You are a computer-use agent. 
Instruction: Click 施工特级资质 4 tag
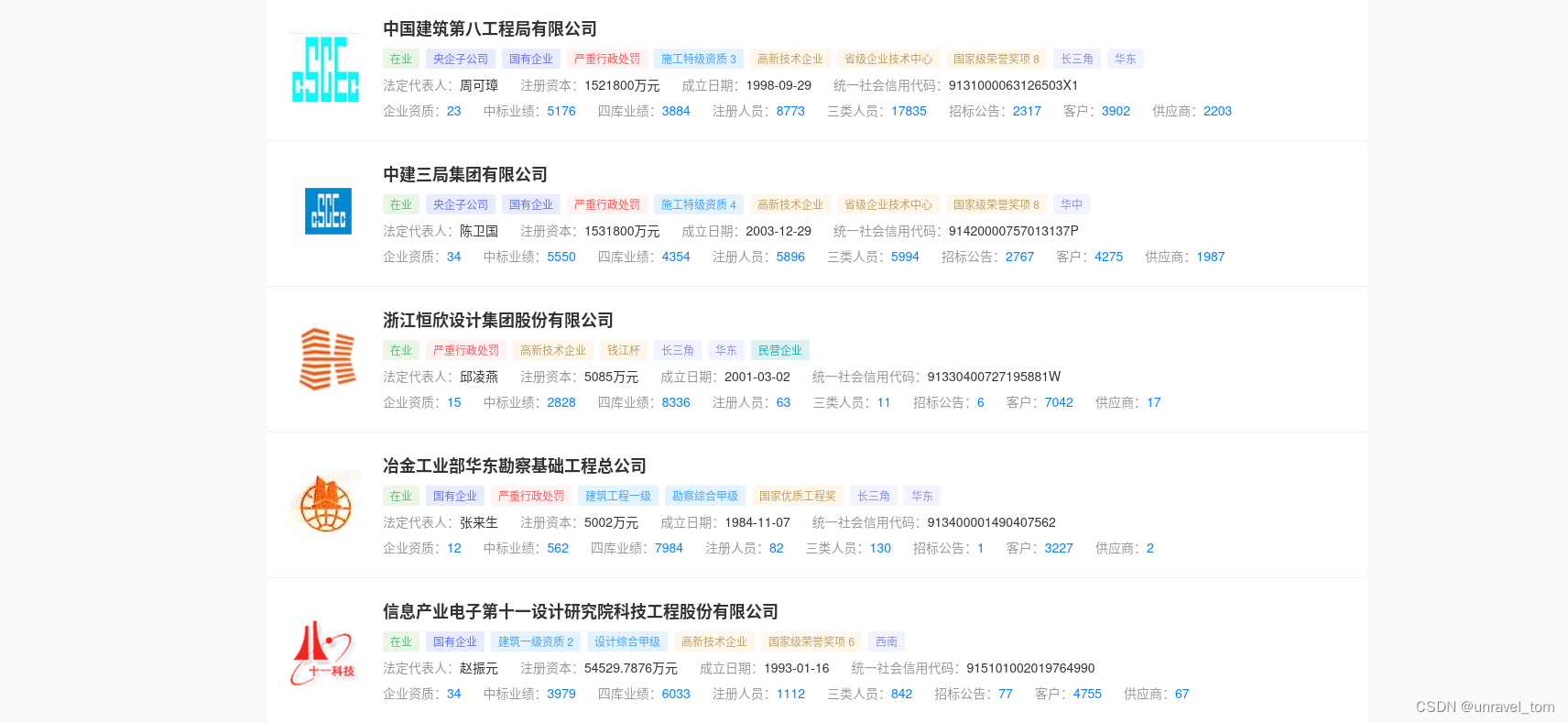click(x=699, y=204)
